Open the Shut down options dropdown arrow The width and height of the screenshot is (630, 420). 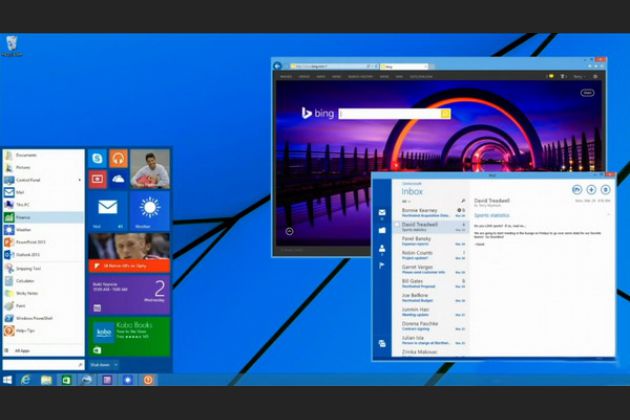(116, 365)
